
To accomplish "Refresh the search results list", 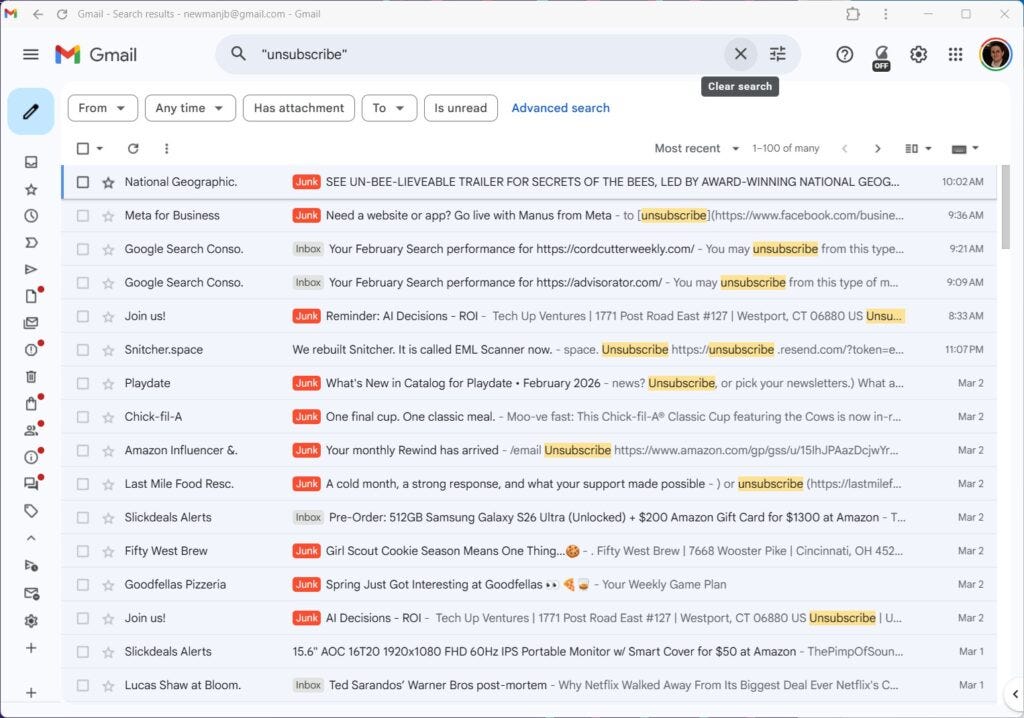I will (133, 148).
